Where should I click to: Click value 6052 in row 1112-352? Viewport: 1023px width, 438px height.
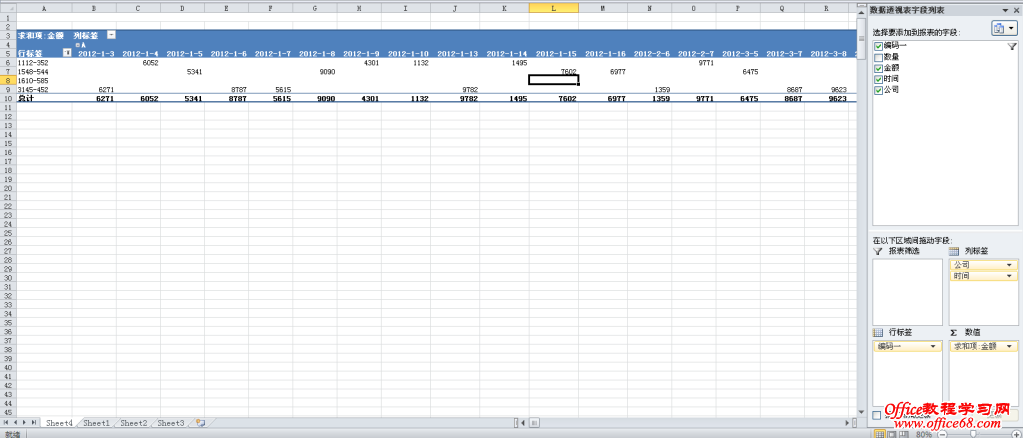pos(150,63)
